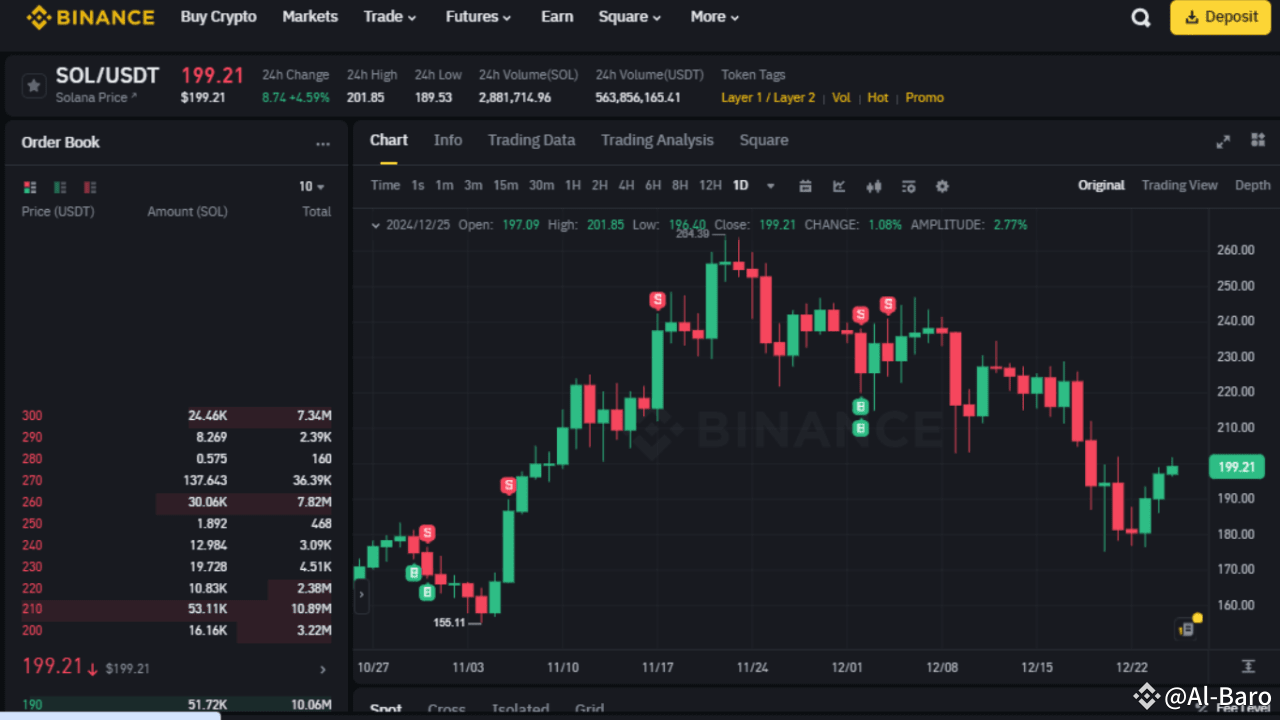Click the Binance logo
Screen dimensions: 1280x720
point(90,17)
